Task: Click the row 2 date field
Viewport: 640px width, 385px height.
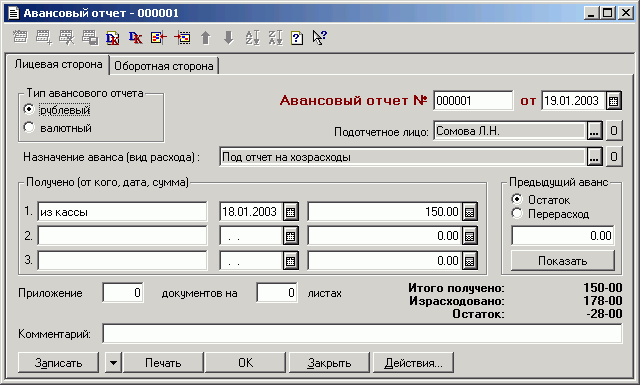Action: tap(251, 236)
